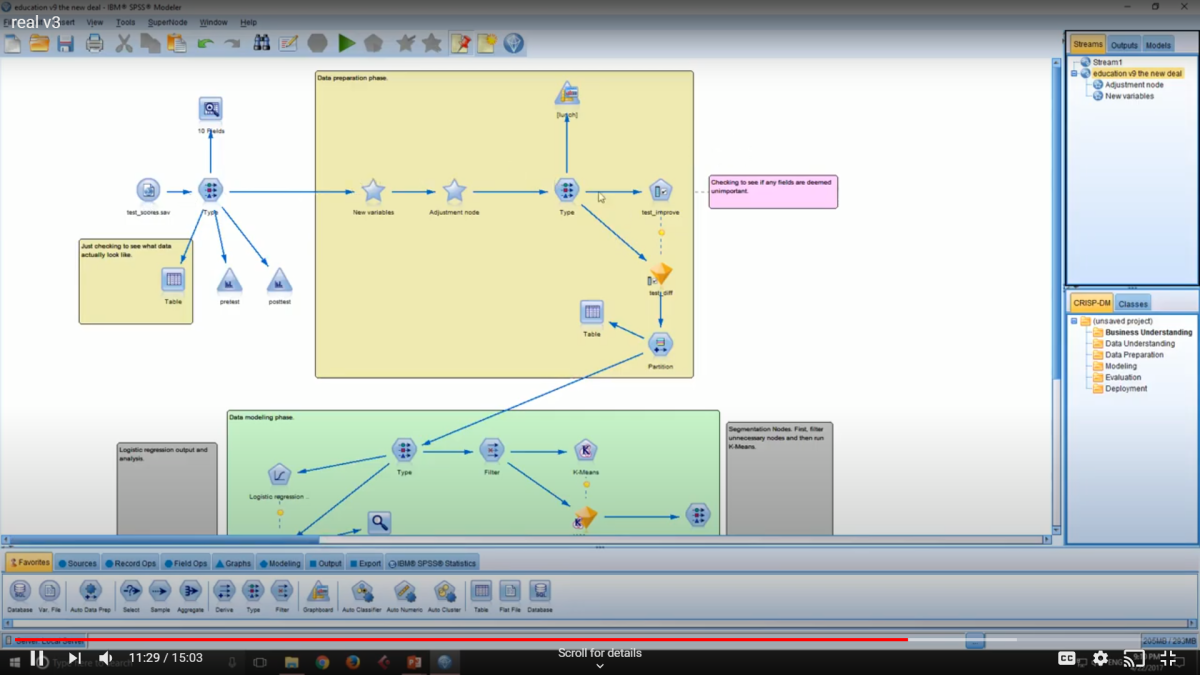Pick the Auto Cluster palette node
Image resolution: width=1200 pixels, height=675 pixels.
445,591
